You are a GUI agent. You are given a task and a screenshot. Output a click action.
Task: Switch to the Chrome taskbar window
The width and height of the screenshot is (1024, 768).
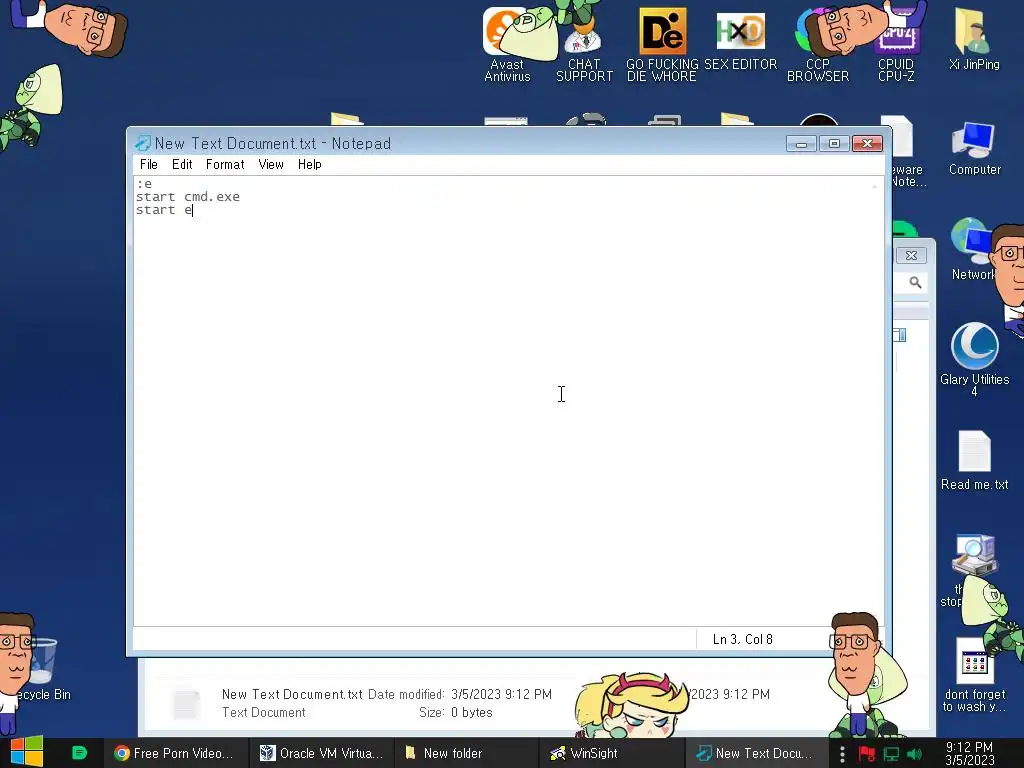point(174,753)
